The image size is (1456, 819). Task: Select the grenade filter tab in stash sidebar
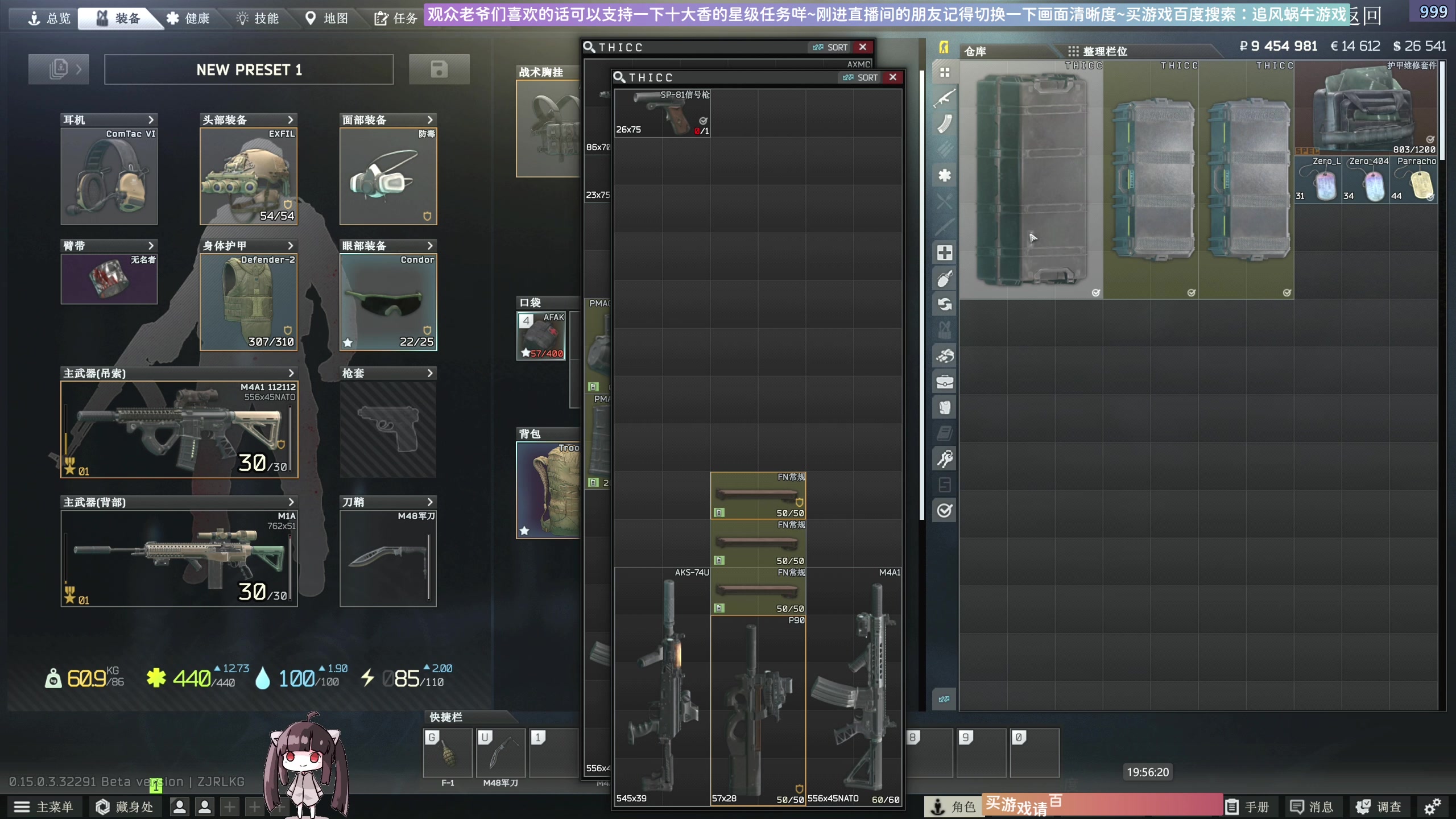(944, 279)
